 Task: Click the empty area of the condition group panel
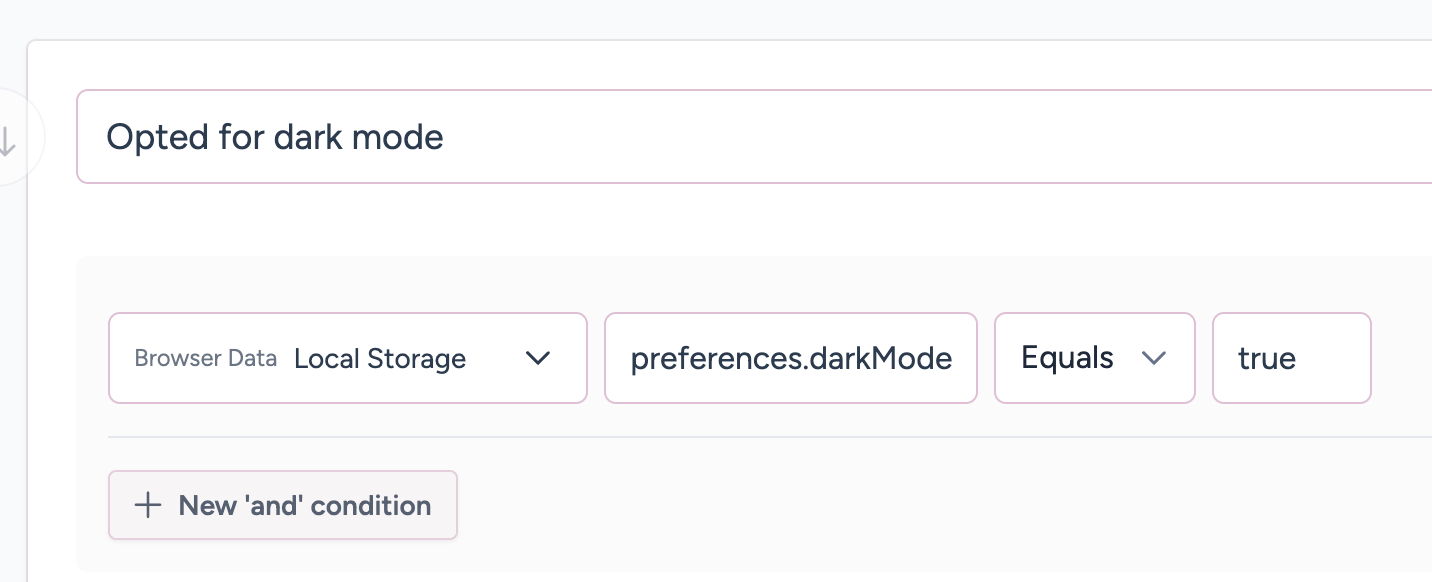tap(900, 505)
